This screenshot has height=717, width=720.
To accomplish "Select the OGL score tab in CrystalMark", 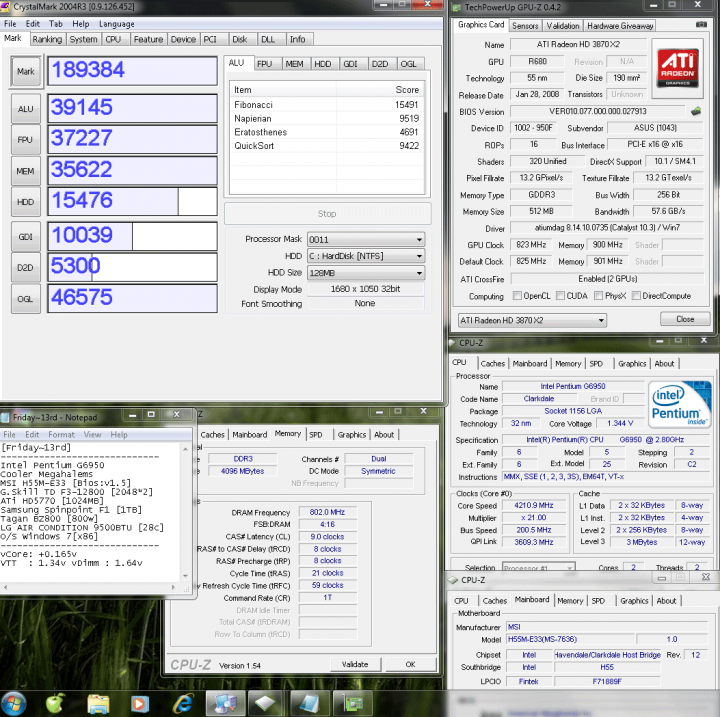I will tap(408, 64).
